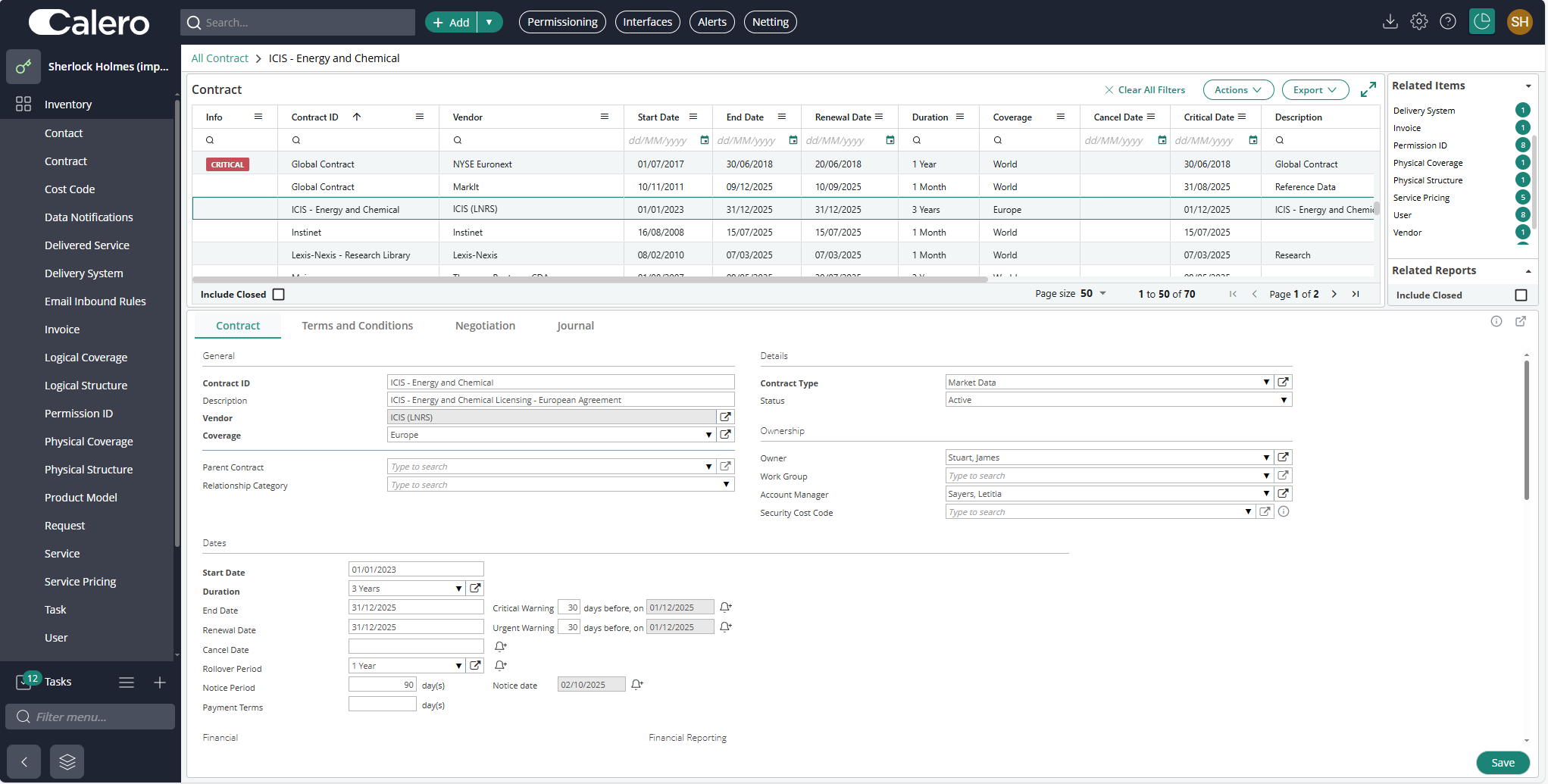Click the calendar icon in Start Date filter
Screen dimensions: 1548x784
click(704, 140)
